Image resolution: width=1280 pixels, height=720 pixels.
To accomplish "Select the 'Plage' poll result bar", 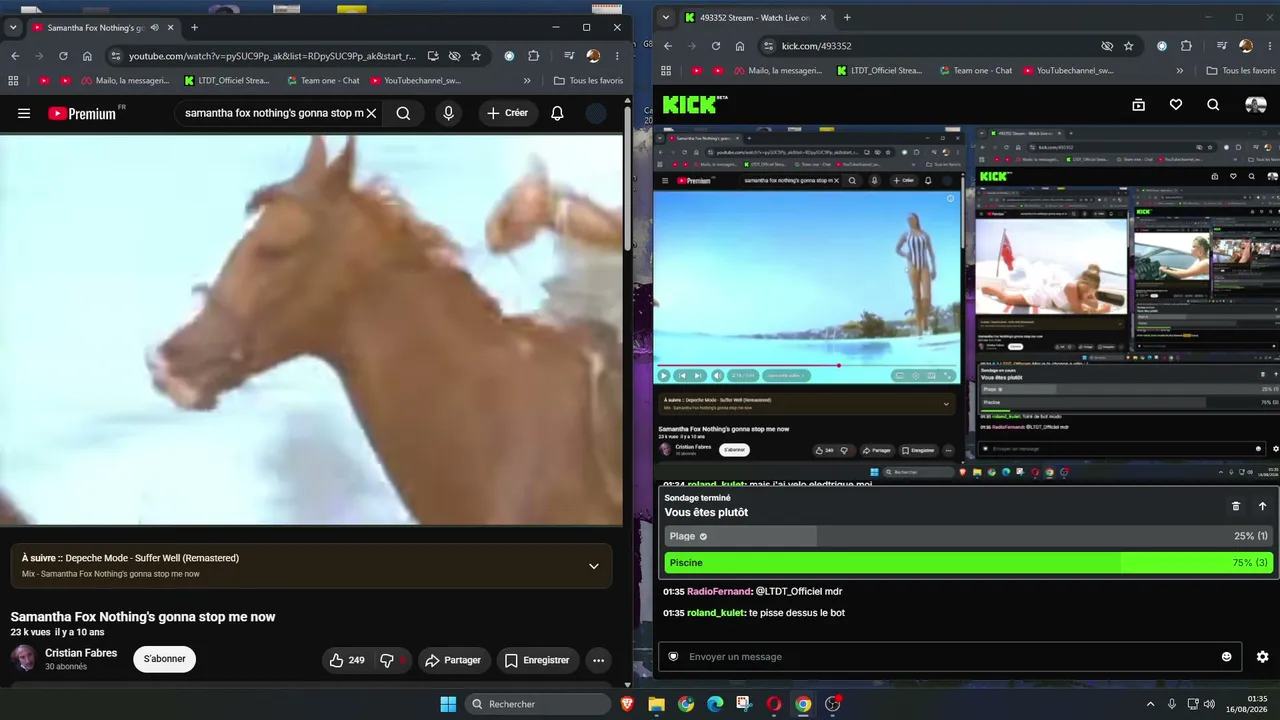I will (968, 537).
